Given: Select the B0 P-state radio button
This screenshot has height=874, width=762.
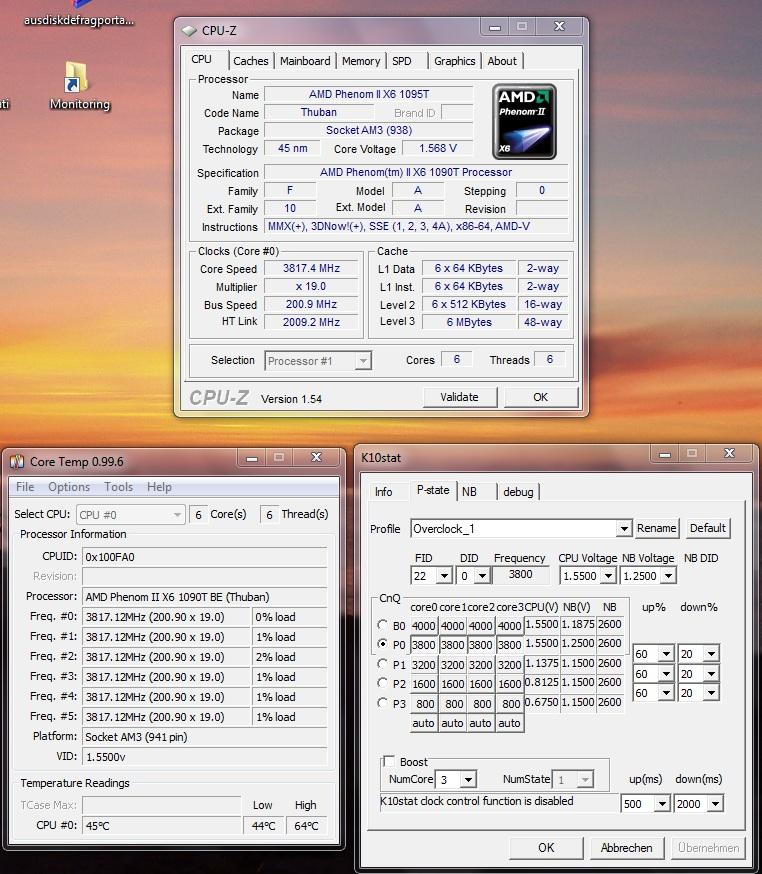Looking at the screenshot, I should 382,624.
